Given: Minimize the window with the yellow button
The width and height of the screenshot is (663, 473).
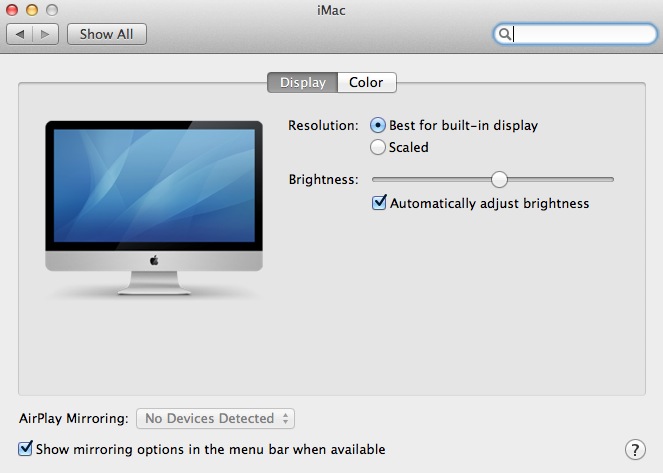Looking at the screenshot, I should point(32,9).
